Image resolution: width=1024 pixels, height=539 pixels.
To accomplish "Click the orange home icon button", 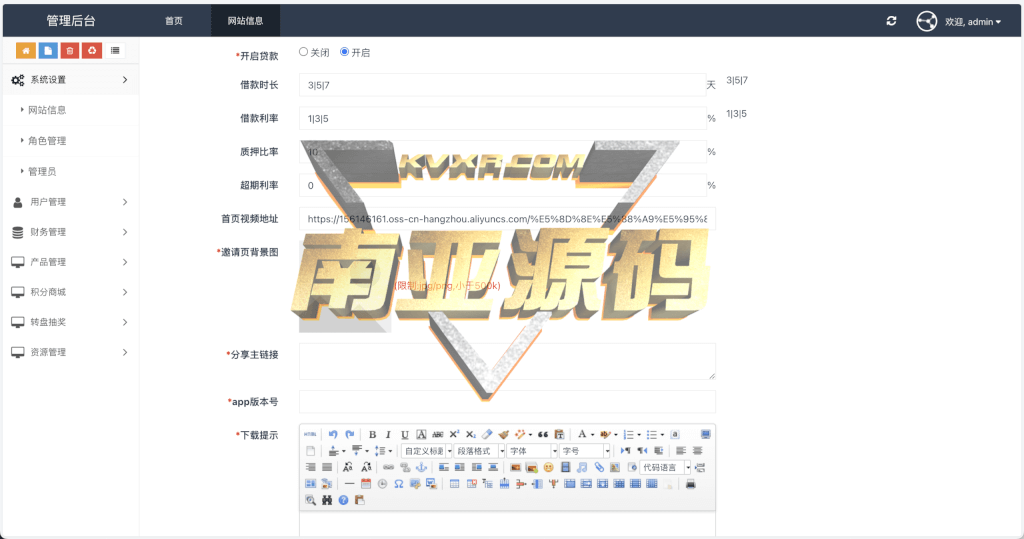I will pyautogui.click(x=25, y=51).
